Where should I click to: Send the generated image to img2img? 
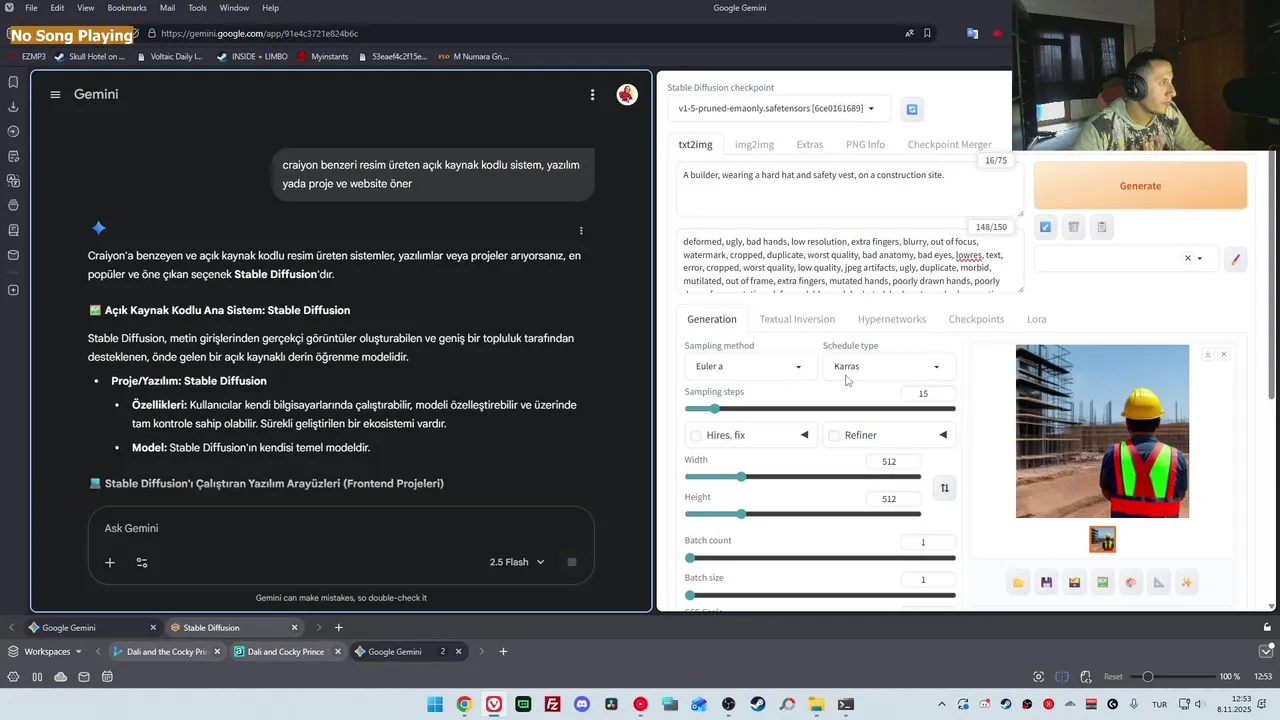click(x=1102, y=582)
